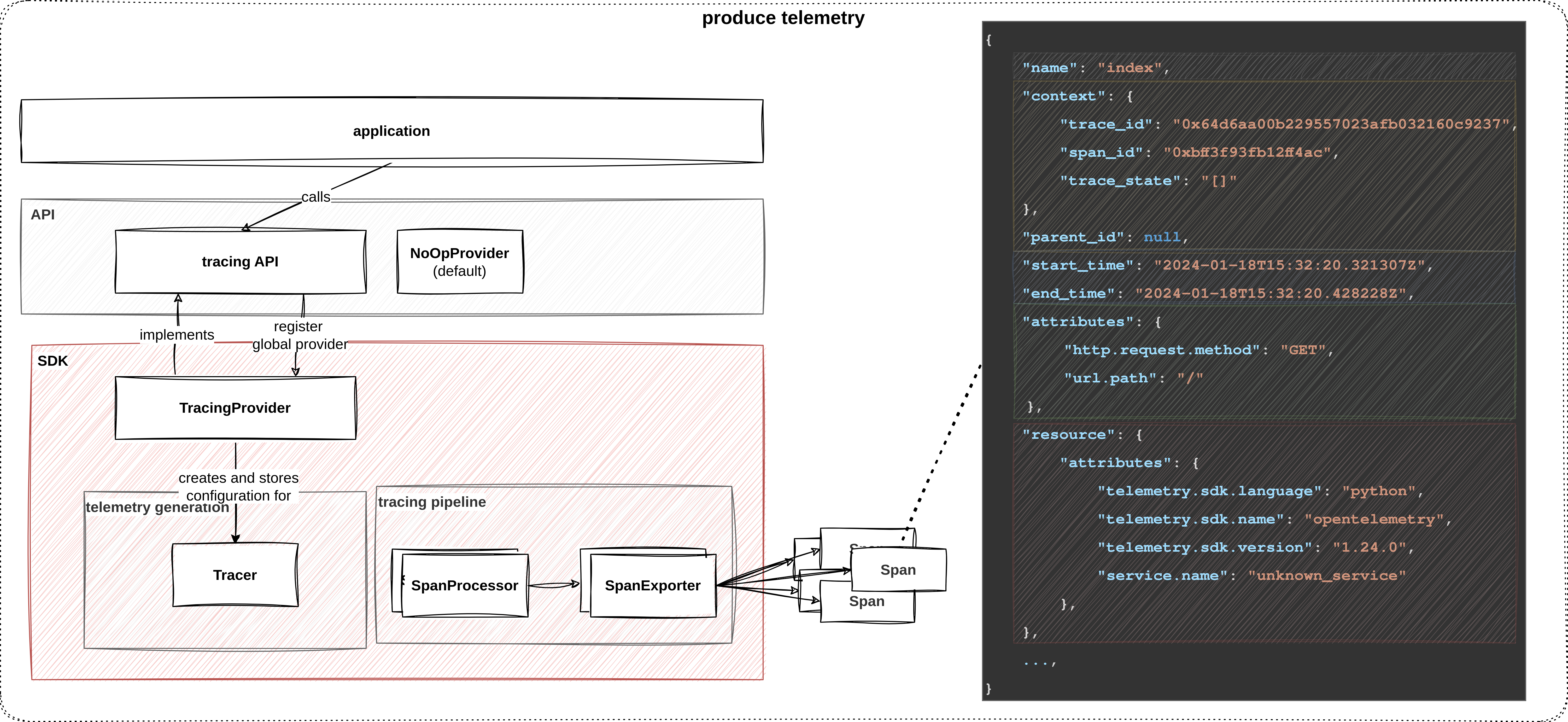Click the "span_id" line
Viewport: 1568px width, 722px height.
click(1199, 152)
